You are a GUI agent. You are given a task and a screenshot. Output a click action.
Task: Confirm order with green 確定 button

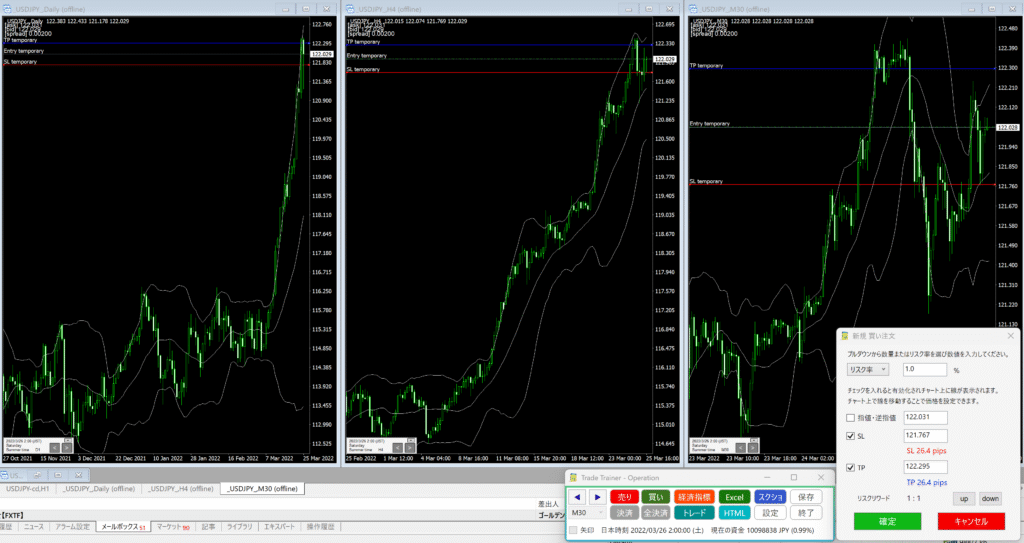[888, 521]
